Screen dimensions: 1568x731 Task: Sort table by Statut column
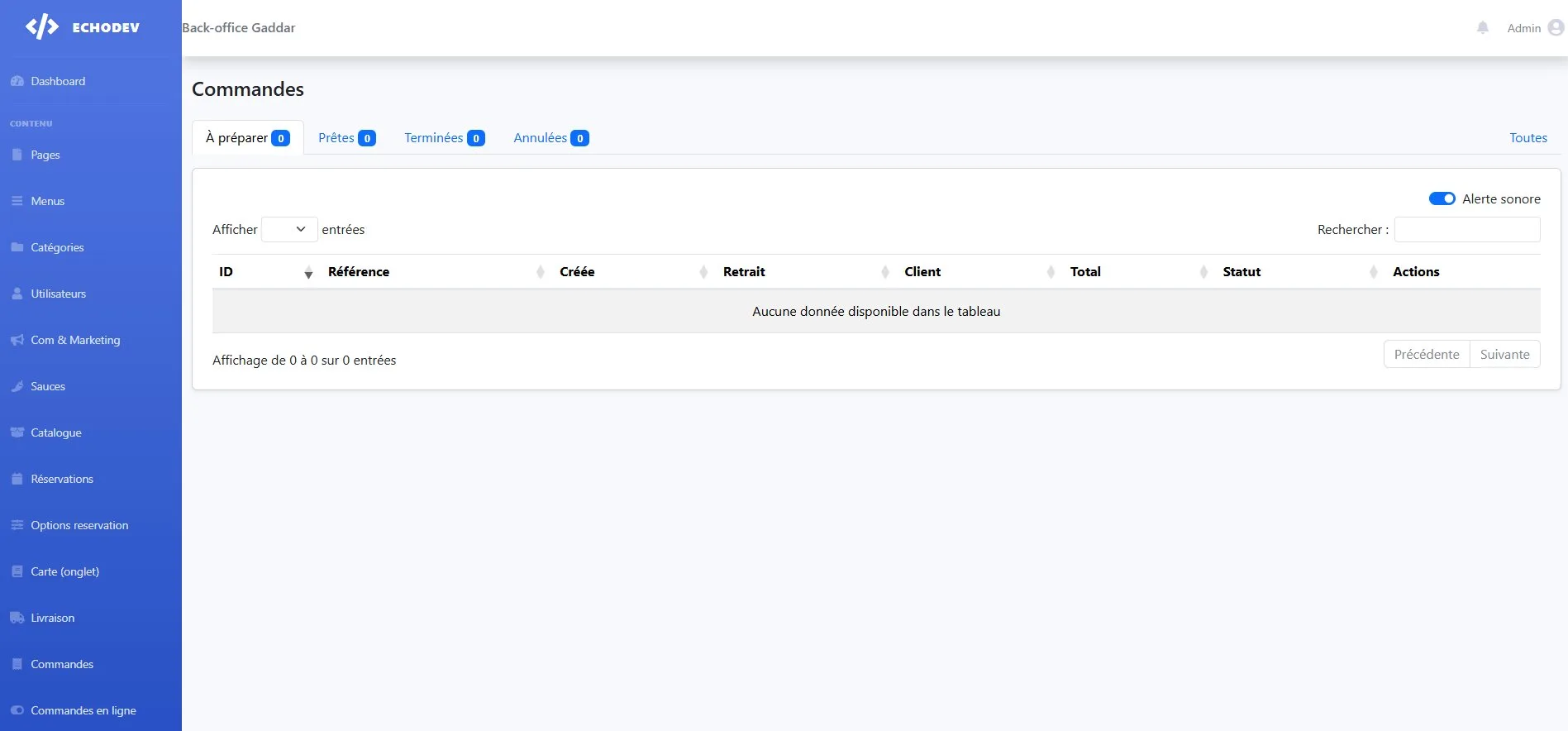(1301, 271)
